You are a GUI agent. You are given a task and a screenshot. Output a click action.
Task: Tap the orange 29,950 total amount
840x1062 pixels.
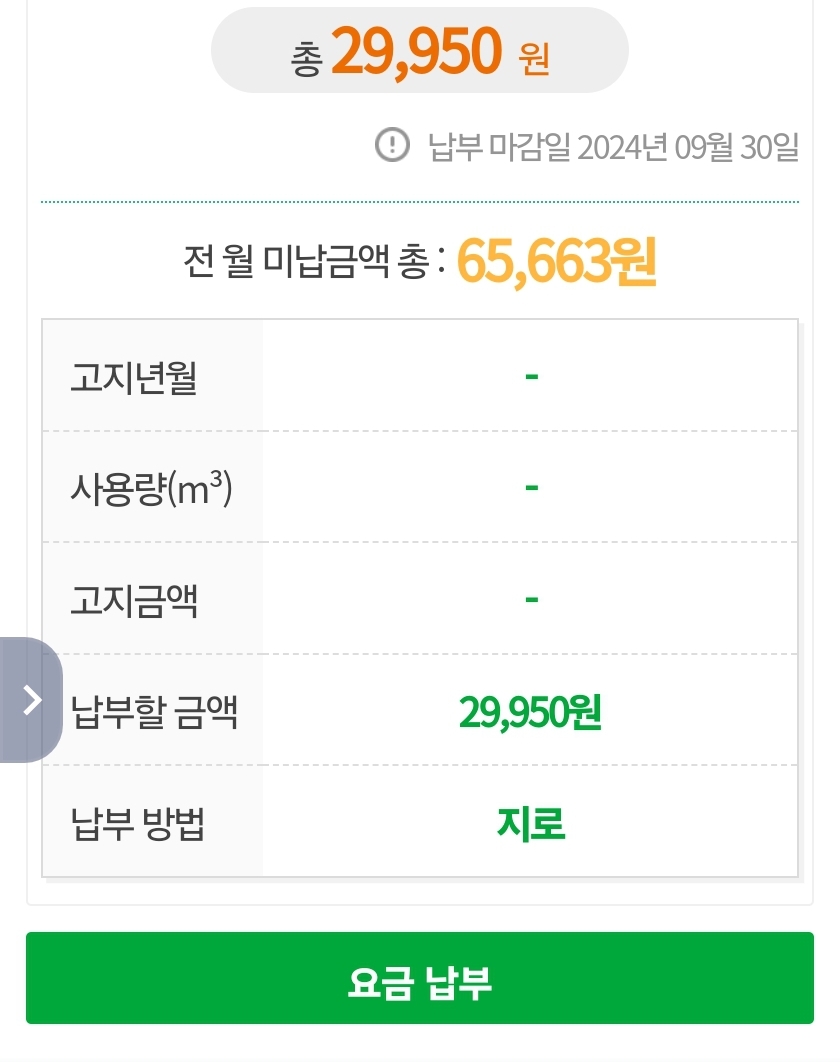[x=415, y=52]
